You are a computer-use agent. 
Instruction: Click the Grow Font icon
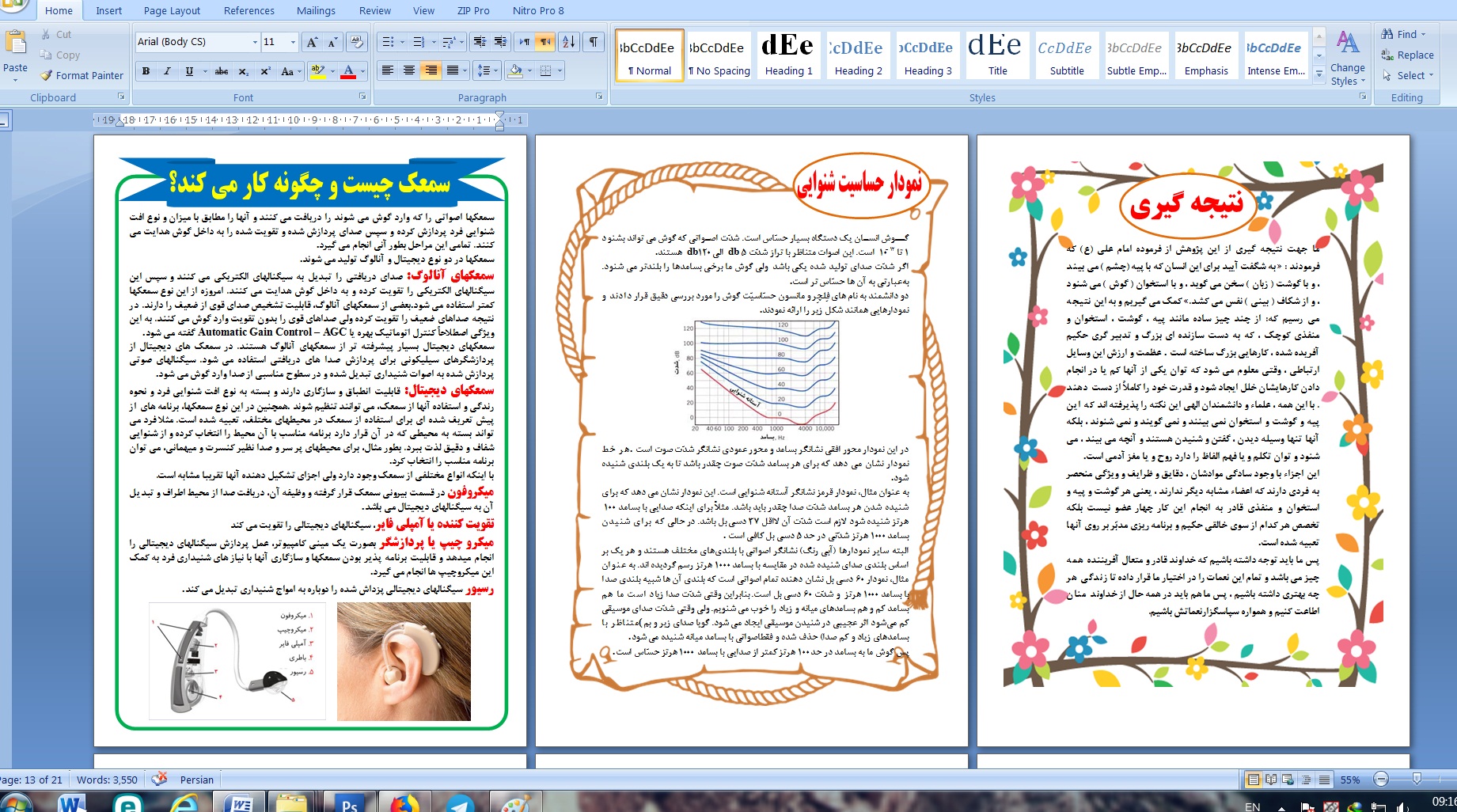[x=312, y=42]
